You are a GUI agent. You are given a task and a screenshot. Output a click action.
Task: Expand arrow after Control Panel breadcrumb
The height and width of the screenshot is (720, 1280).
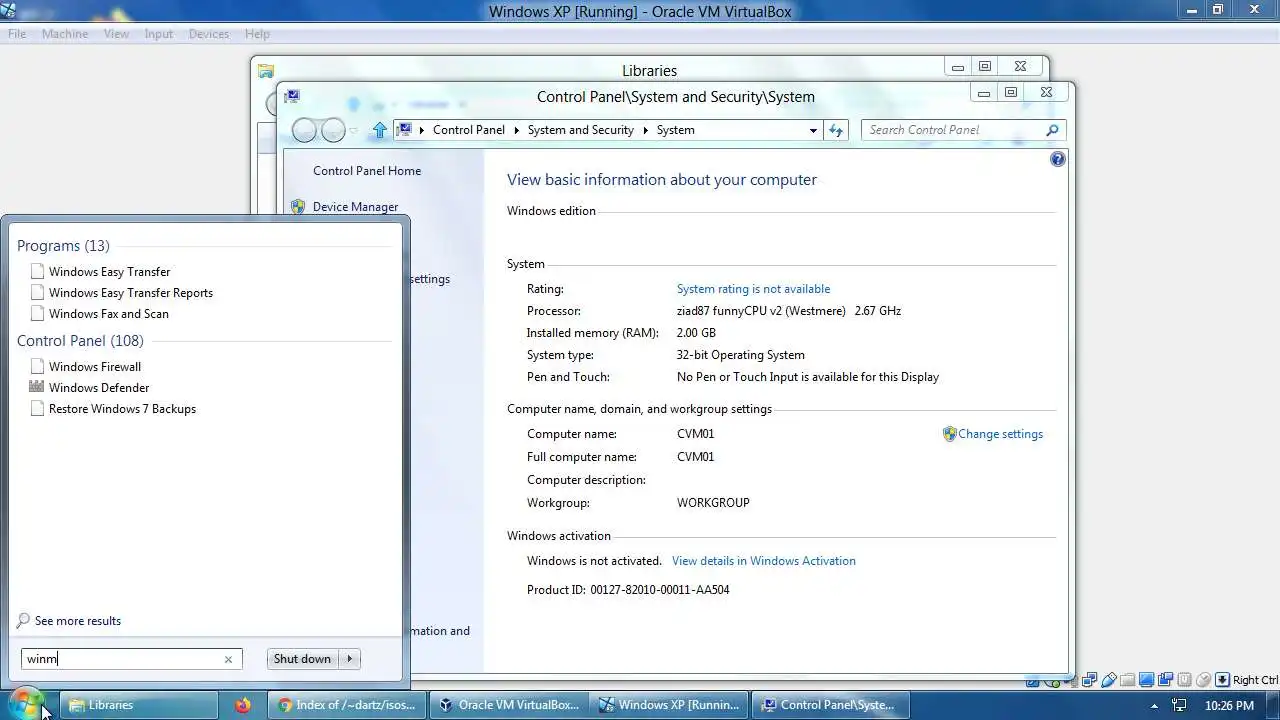pyautogui.click(x=517, y=130)
